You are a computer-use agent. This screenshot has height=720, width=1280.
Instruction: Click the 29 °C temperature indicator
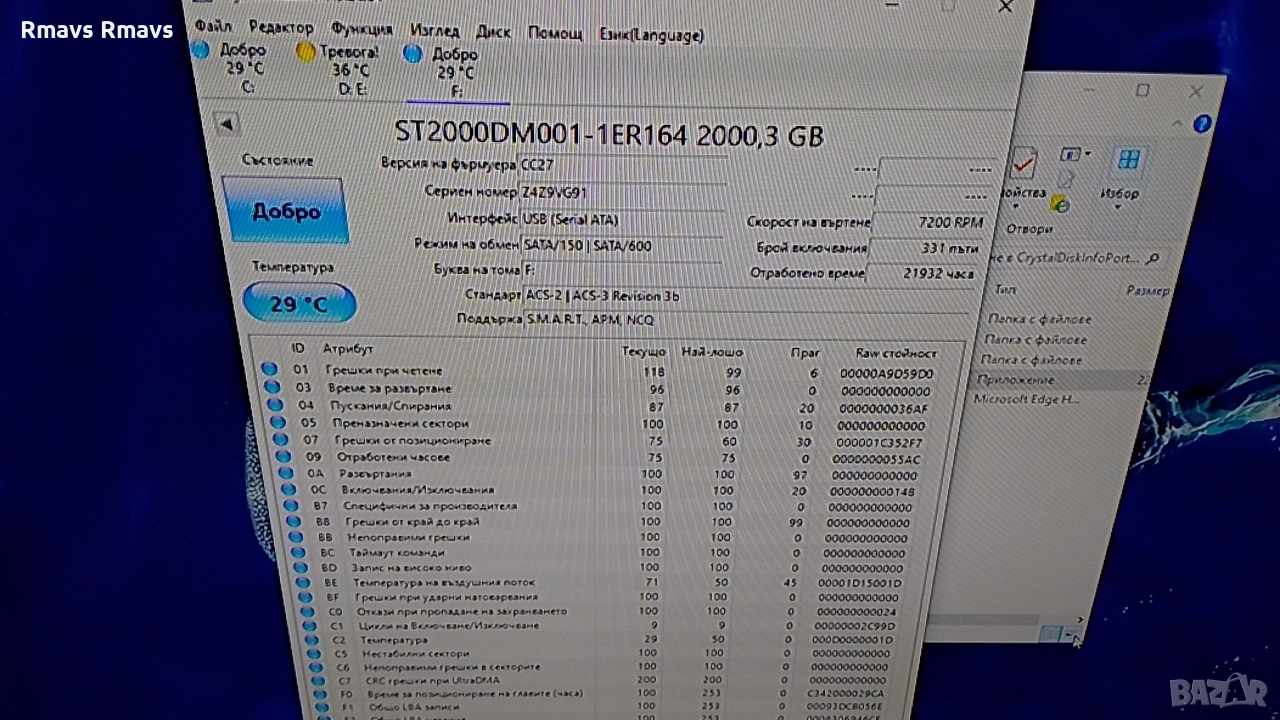click(298, 303)
